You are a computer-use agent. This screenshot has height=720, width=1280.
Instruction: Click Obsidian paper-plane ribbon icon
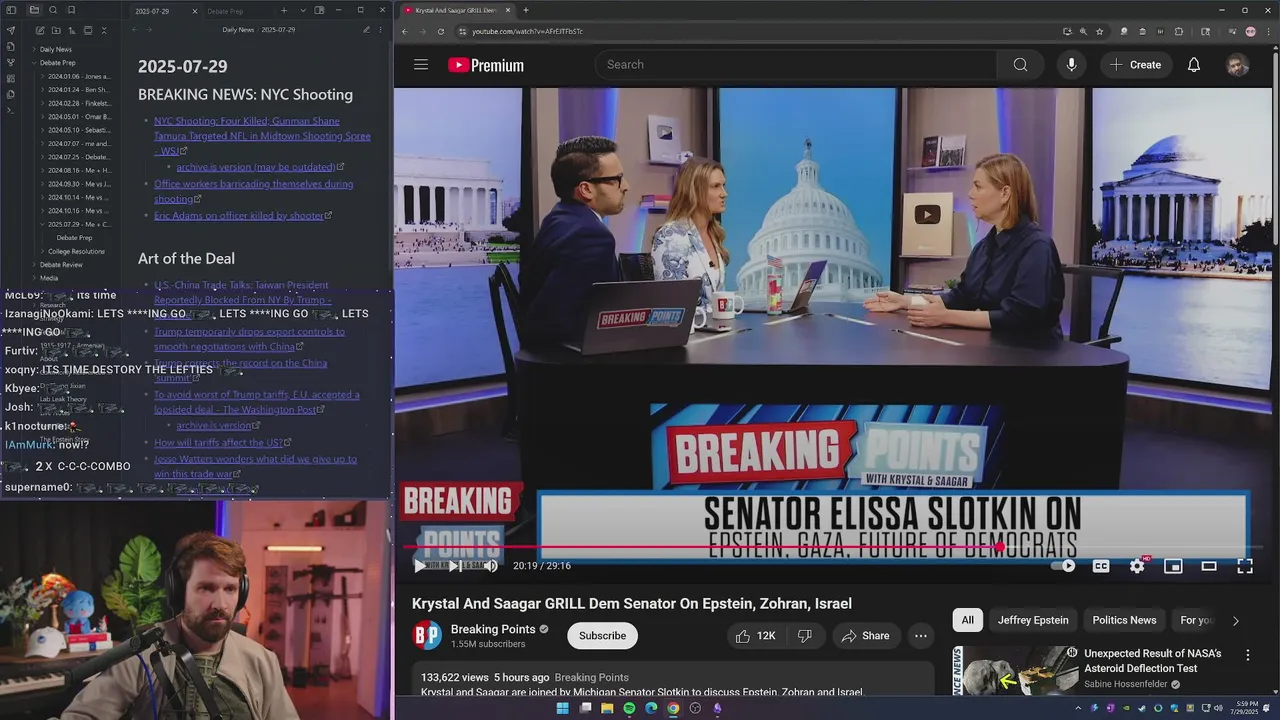pos(11,30)
